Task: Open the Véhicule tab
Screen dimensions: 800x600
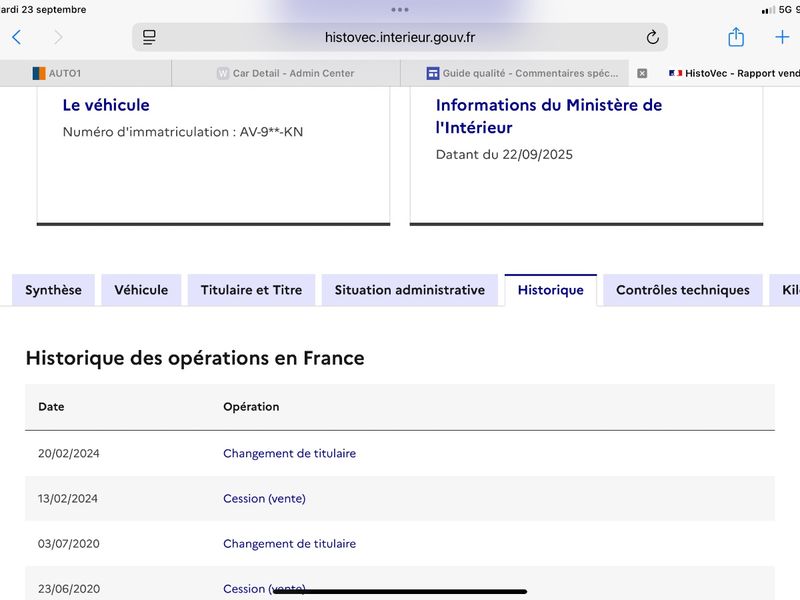Action: point(141,290)
